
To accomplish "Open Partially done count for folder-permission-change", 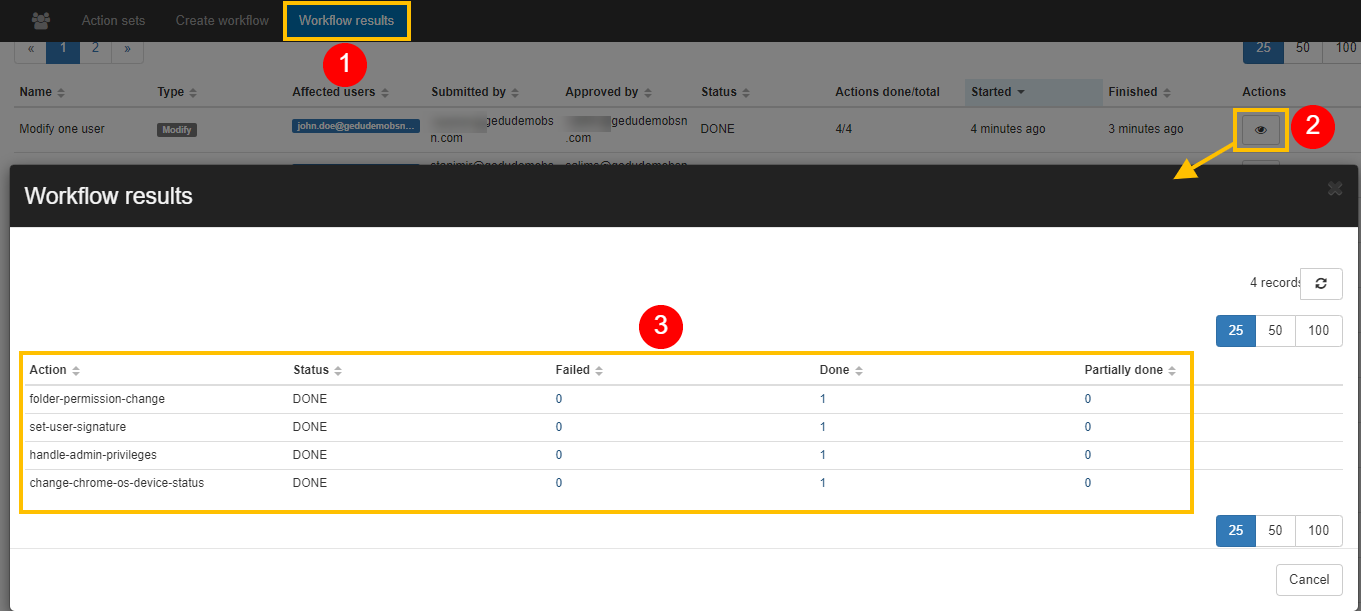I will click(x=1088, y=399).
